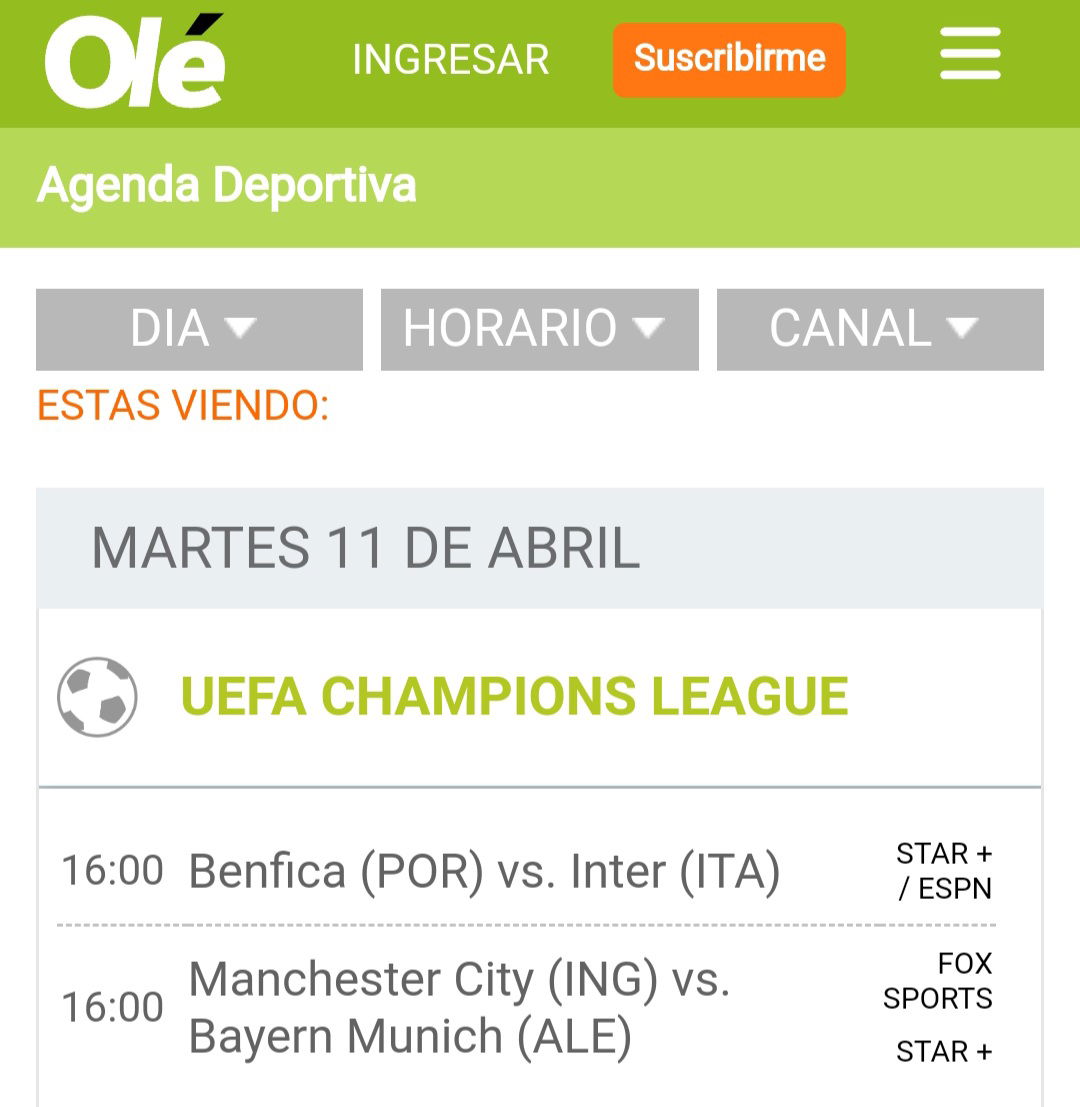Open the hamburger menu icon
This screenshot has width=1080, height=1107.
pos(970,54)
